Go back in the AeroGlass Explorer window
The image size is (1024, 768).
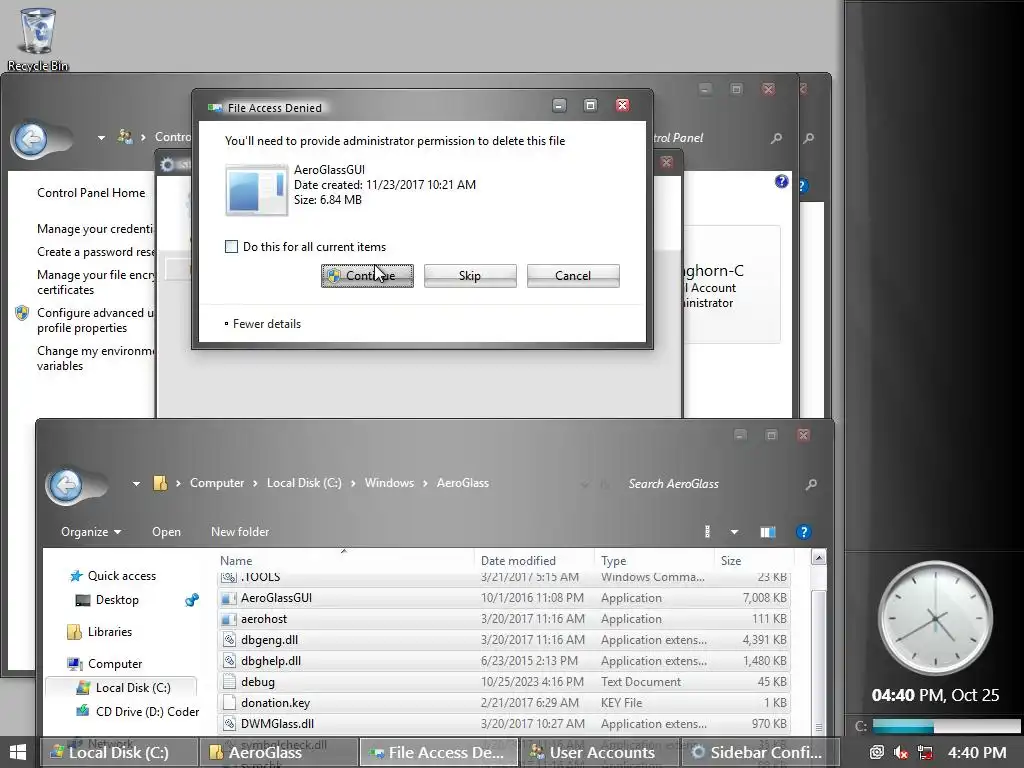click(66, 485)
